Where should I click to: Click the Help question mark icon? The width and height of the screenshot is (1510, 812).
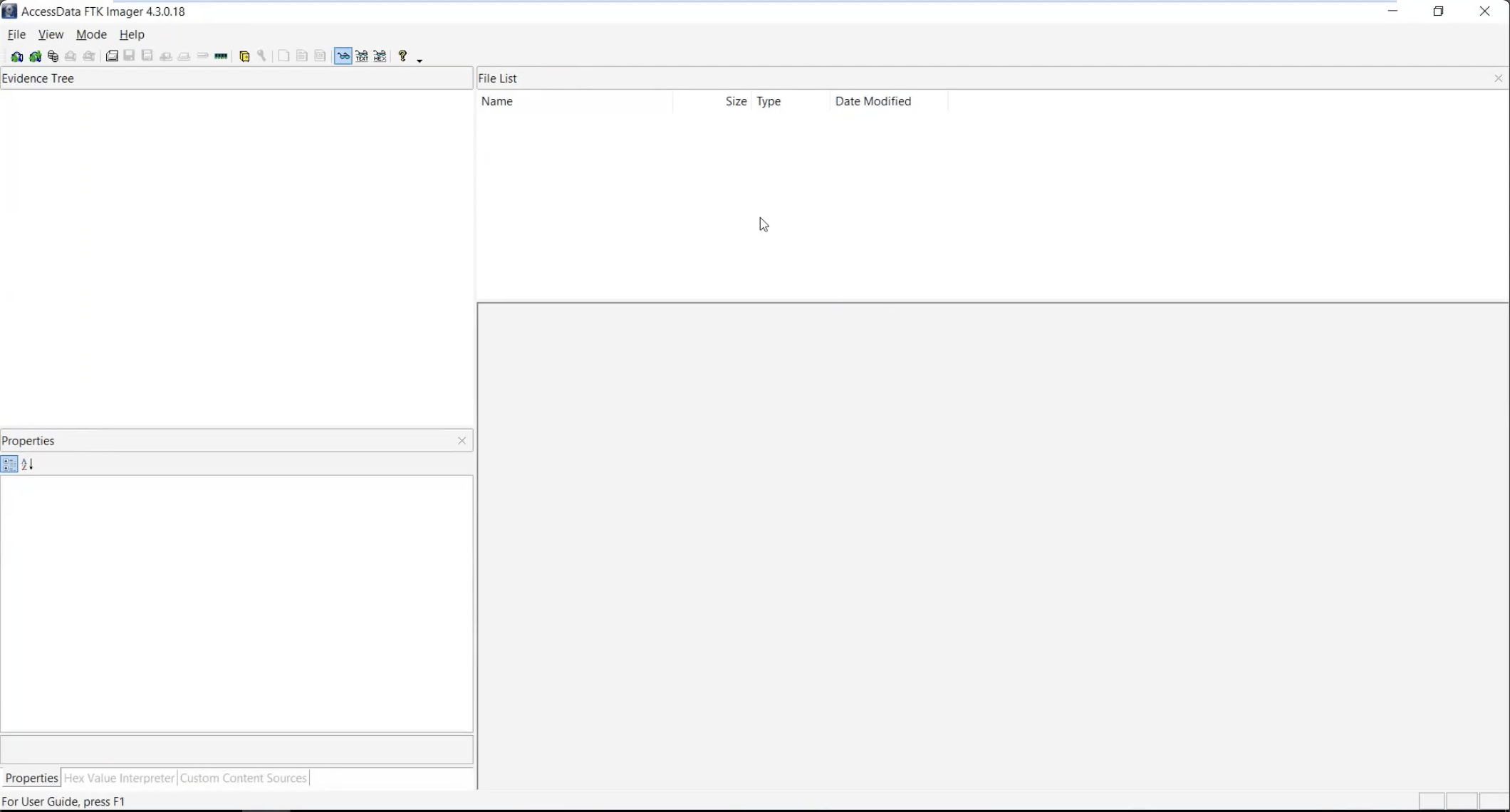point(403,56)
